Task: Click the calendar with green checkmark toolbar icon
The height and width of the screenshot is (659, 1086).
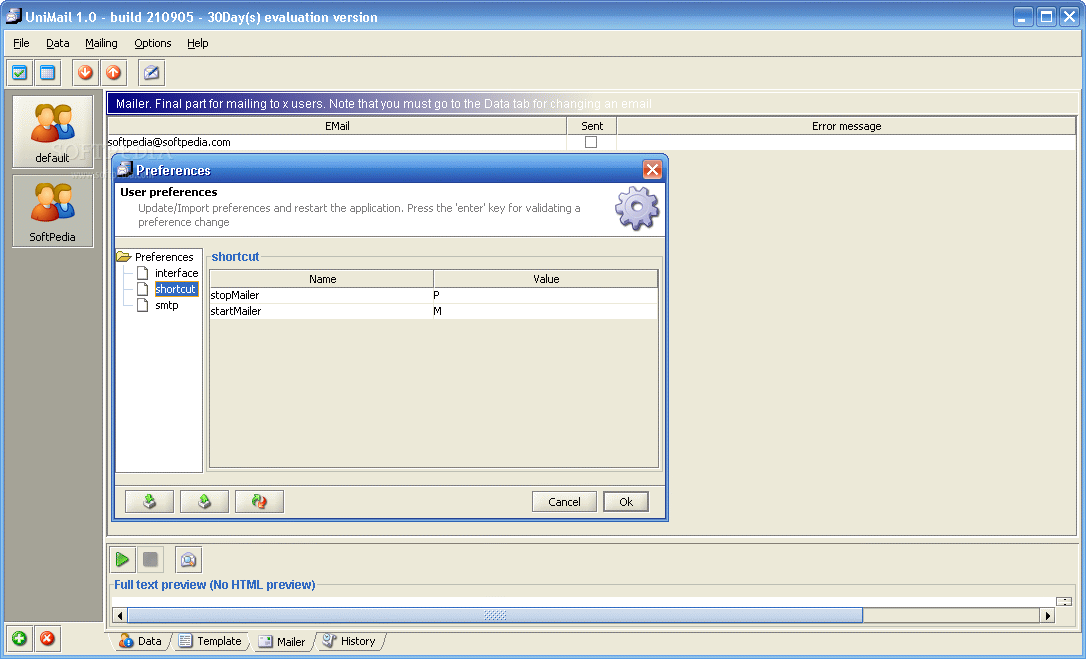Action: coord(19,72)
